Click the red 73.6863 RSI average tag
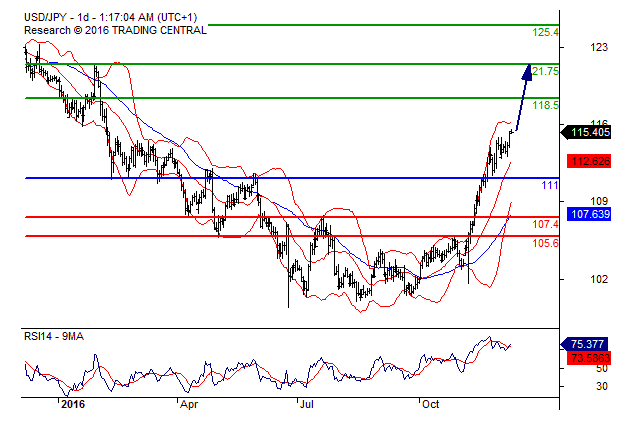The image size is (630, 426). [589, 357]
